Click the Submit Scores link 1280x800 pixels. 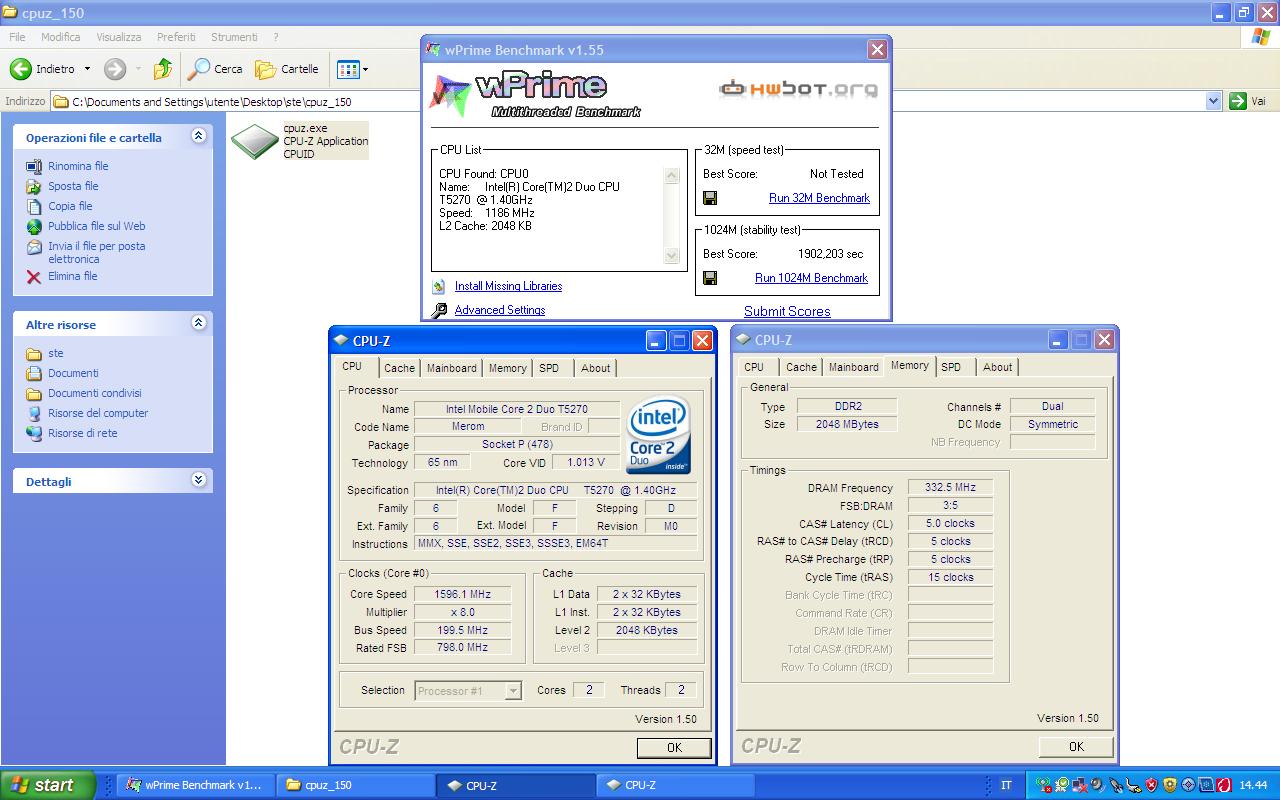[787, 311]
